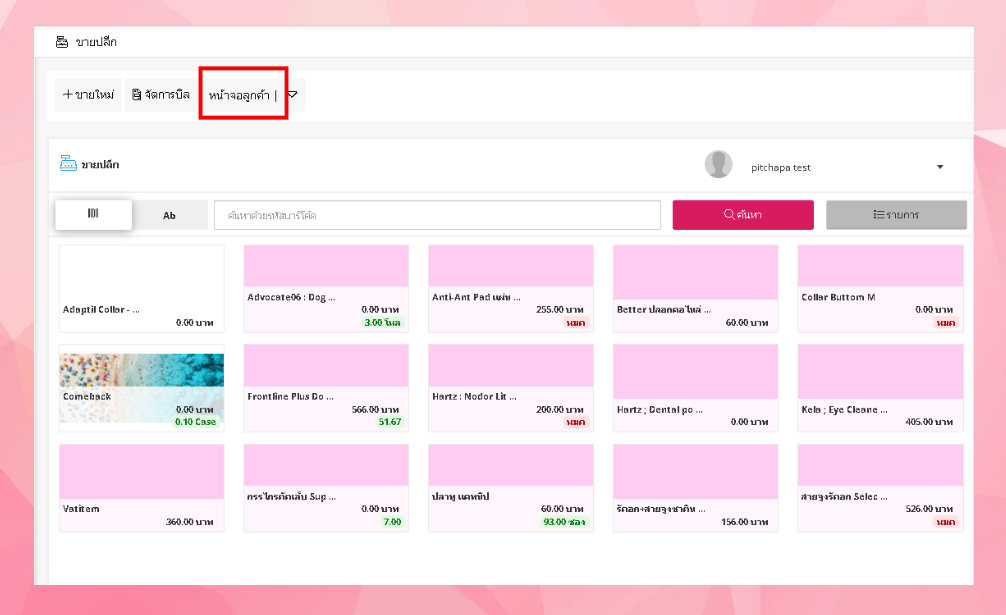
Task: Click the red out-of-stock badge on Collar Buttom M
Action: point(946,323)
